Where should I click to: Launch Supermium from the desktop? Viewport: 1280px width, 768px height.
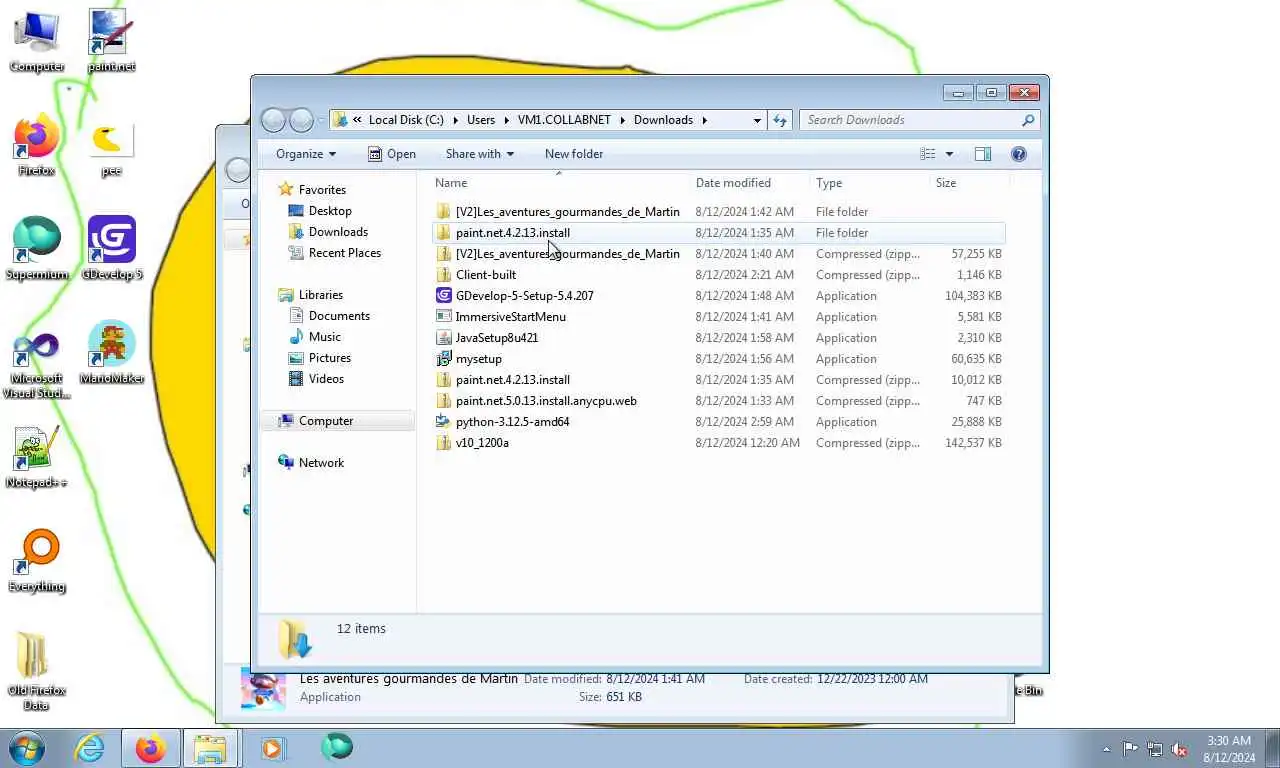[37, 249]
